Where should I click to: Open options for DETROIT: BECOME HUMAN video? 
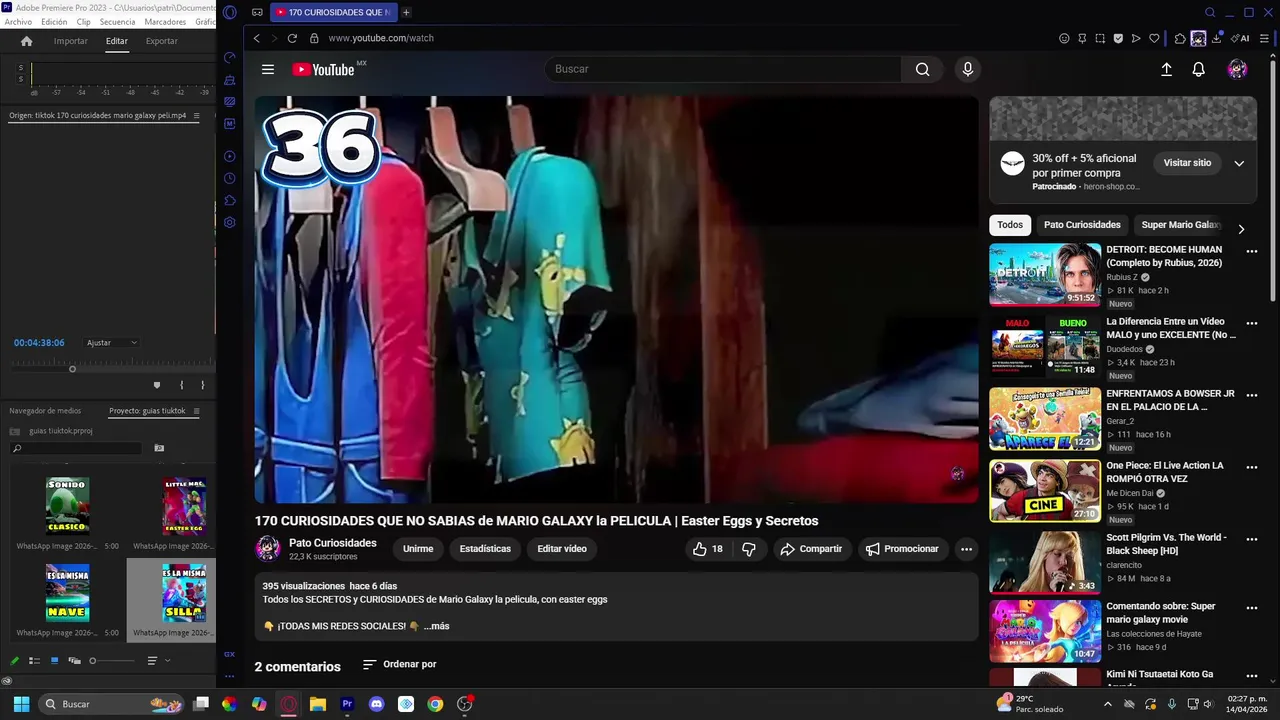click(1251, 252)
